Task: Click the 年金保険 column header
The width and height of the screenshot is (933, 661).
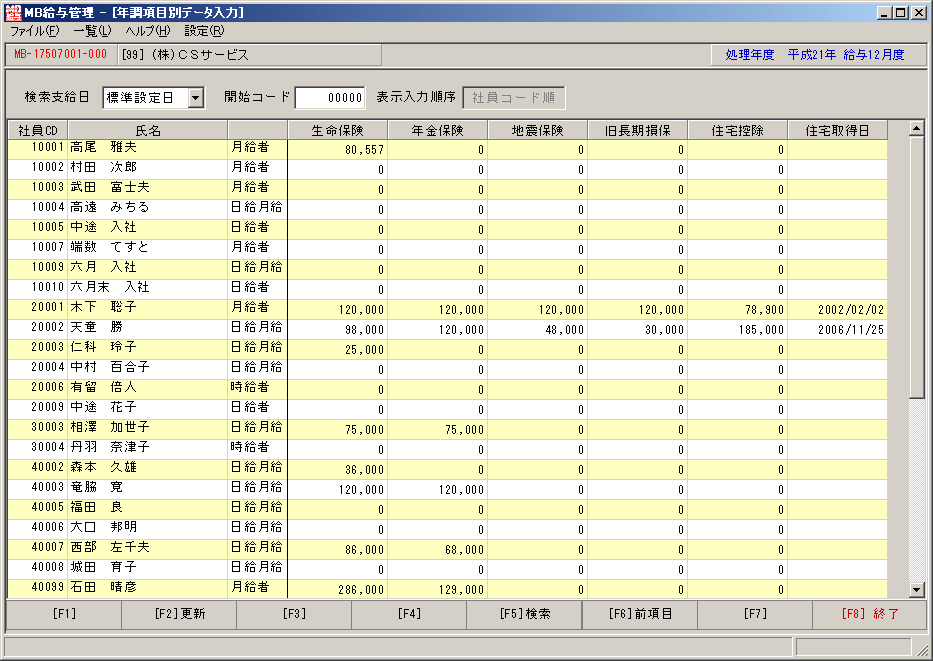Action: point(437,130)
